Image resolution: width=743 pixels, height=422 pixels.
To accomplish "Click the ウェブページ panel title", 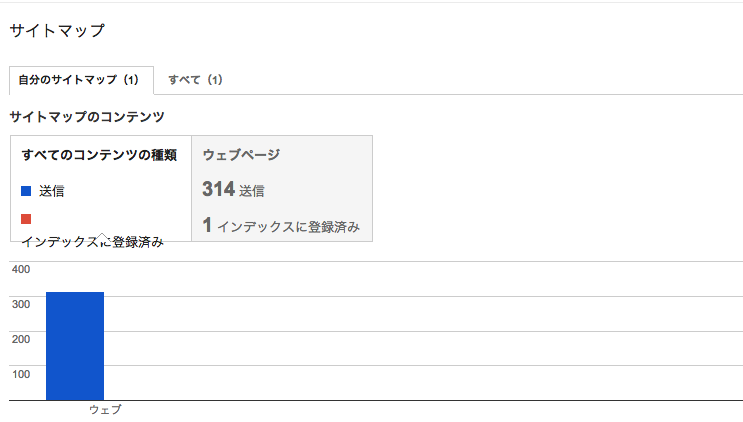I will click(241, 155).
